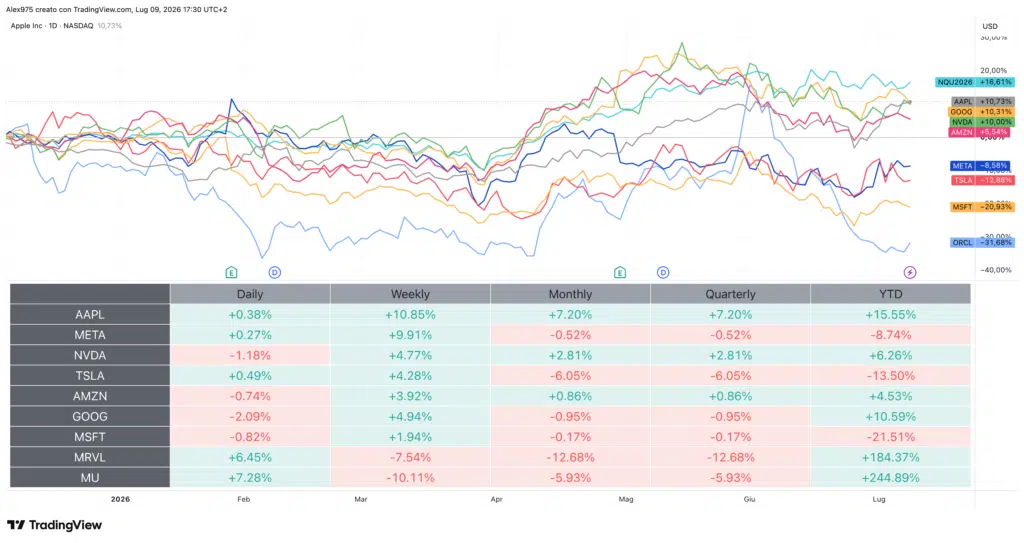Click the first green earnings E marker

[231, 272]
